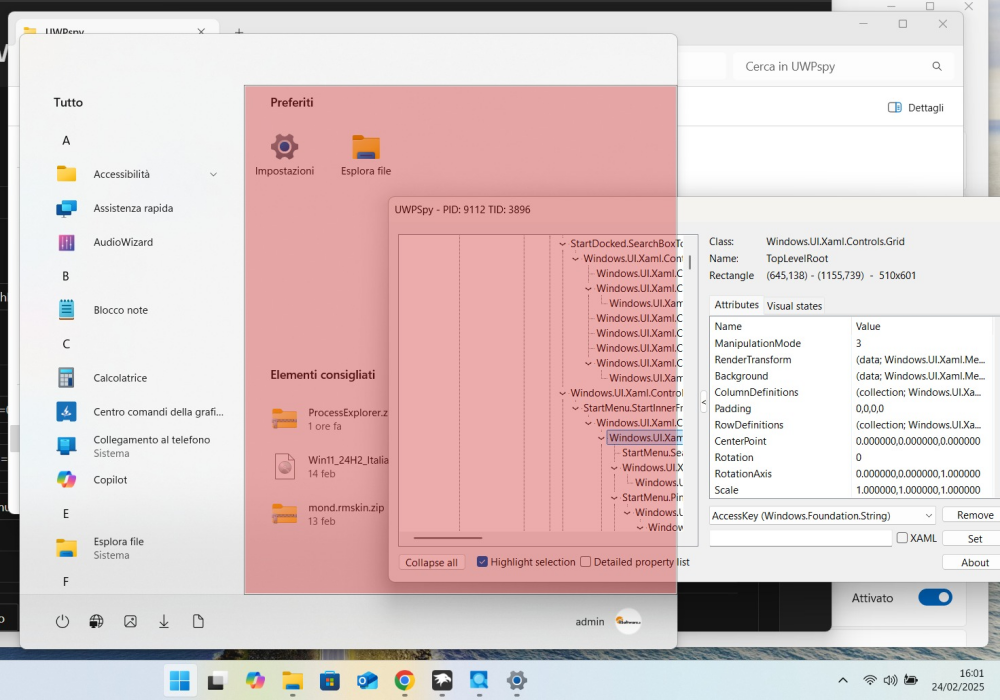Screen dimensions: 1000x700
Task: Open the Settings gear on the taskbar
Action: [x=517, y=681]
